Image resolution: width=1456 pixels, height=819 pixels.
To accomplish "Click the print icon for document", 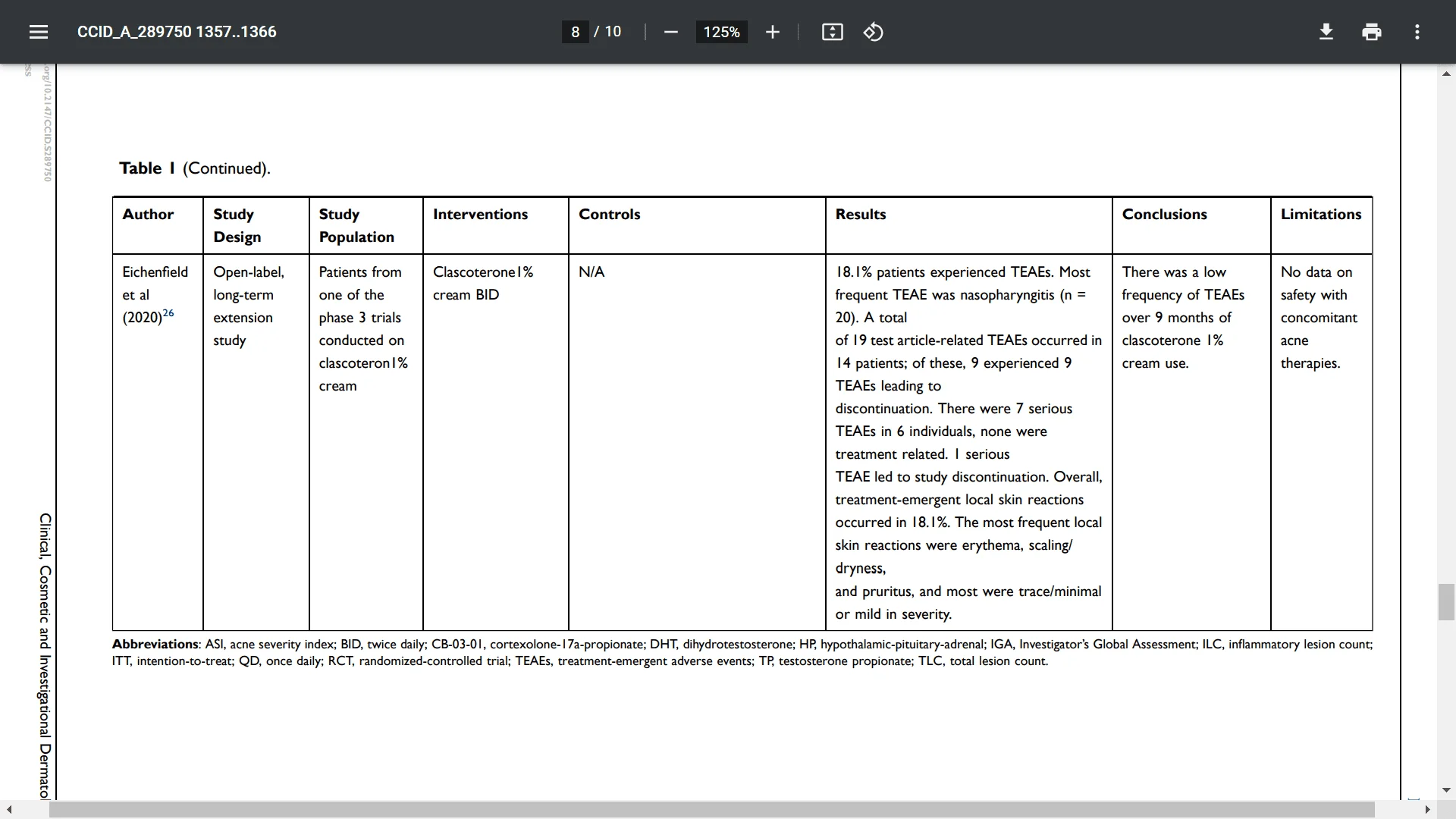I will 1372,32.
